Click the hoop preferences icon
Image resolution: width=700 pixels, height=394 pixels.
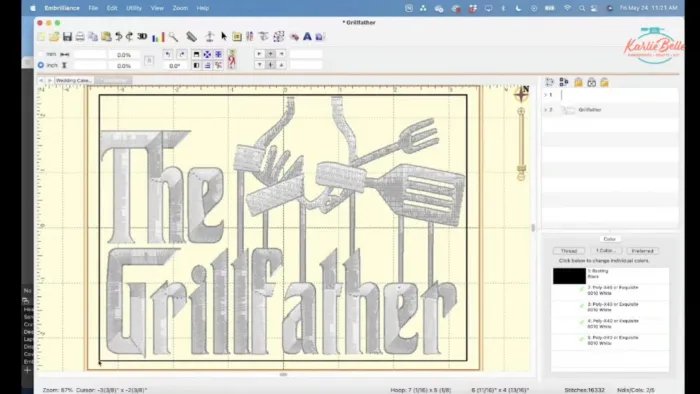tap(237, 37)
